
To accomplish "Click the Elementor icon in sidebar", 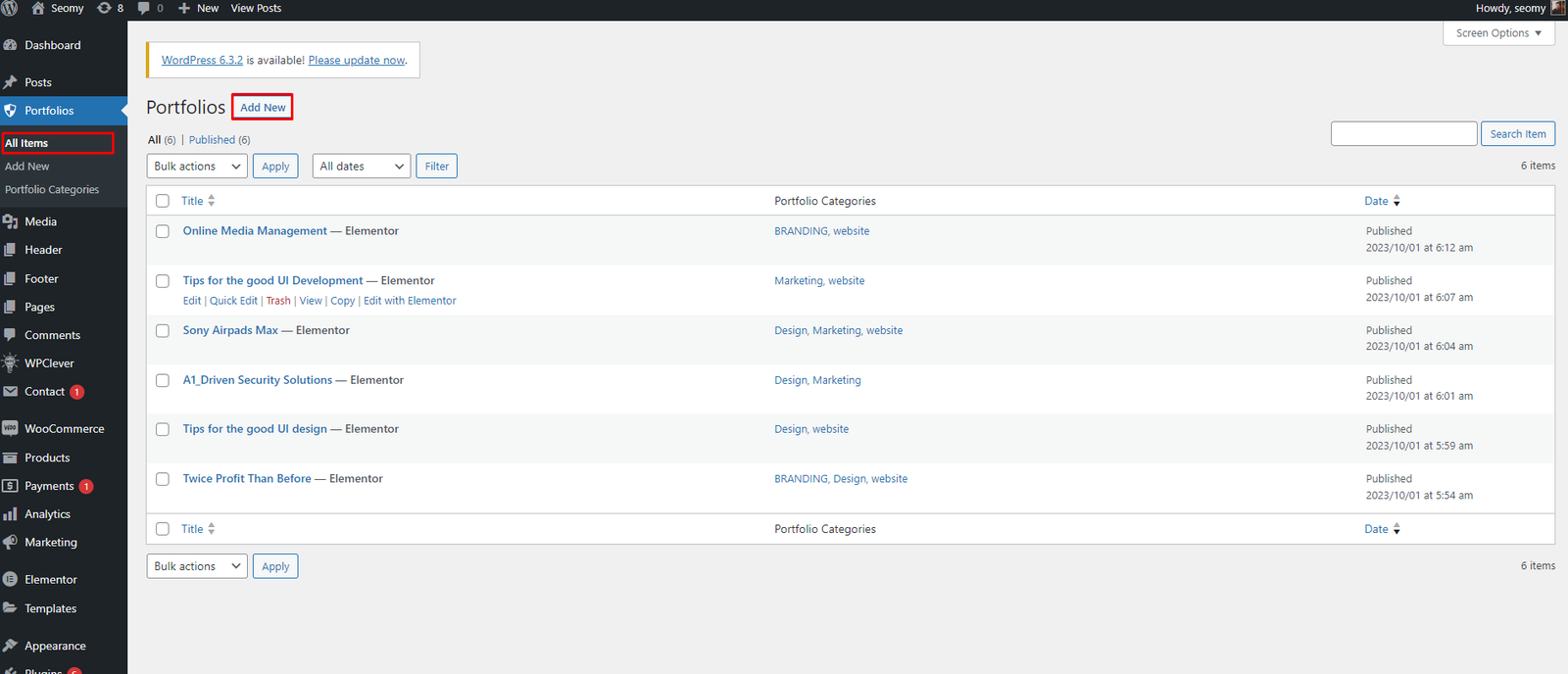I will coord(11,579).
